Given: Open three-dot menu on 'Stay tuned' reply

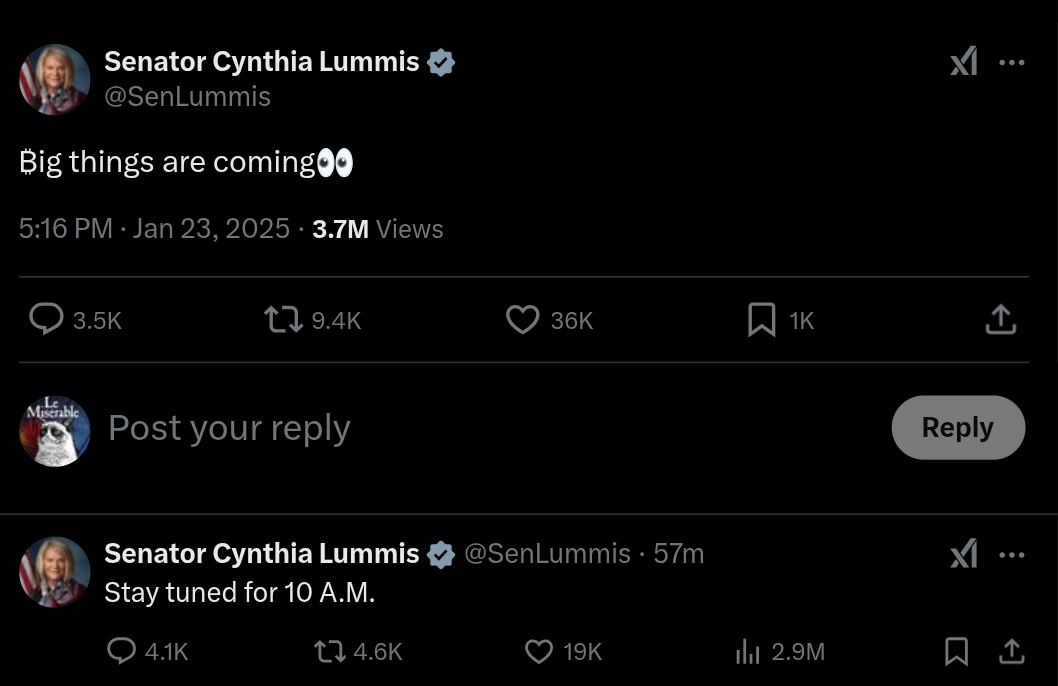Looking at the screenshot, I should [1012, 554].
